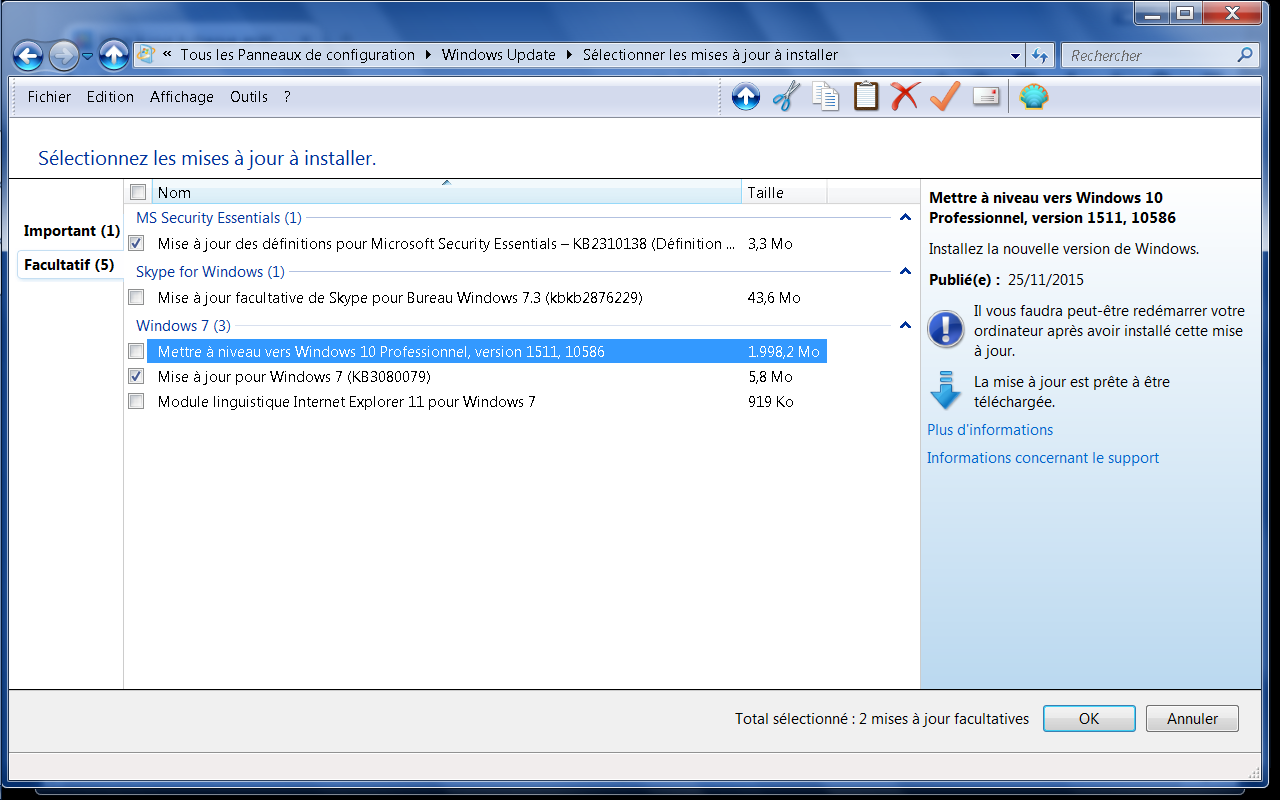
Task: Click the Copy pages toolbar icon
Action: coord(826,97)
